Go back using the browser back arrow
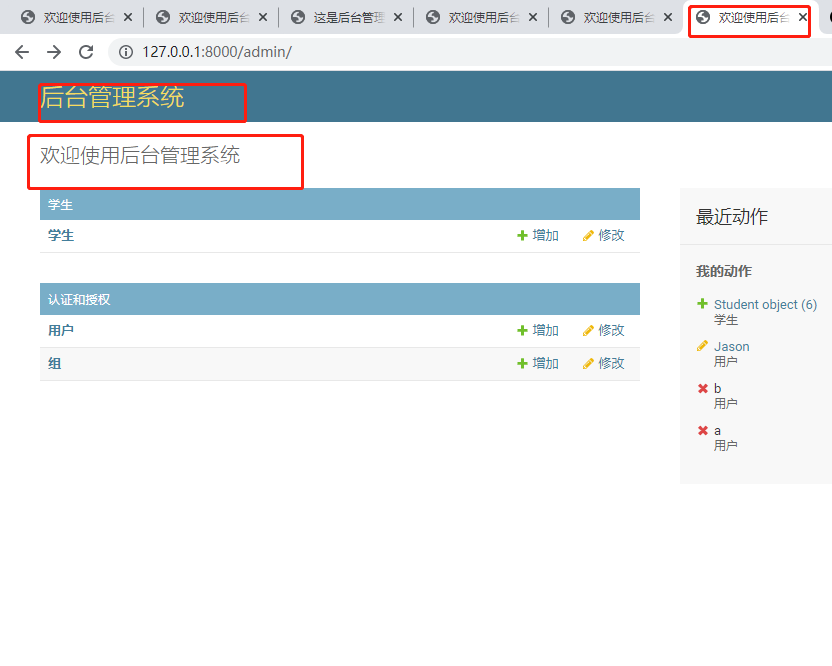Viewport: 832px width, 666px height. coord(22,52)
